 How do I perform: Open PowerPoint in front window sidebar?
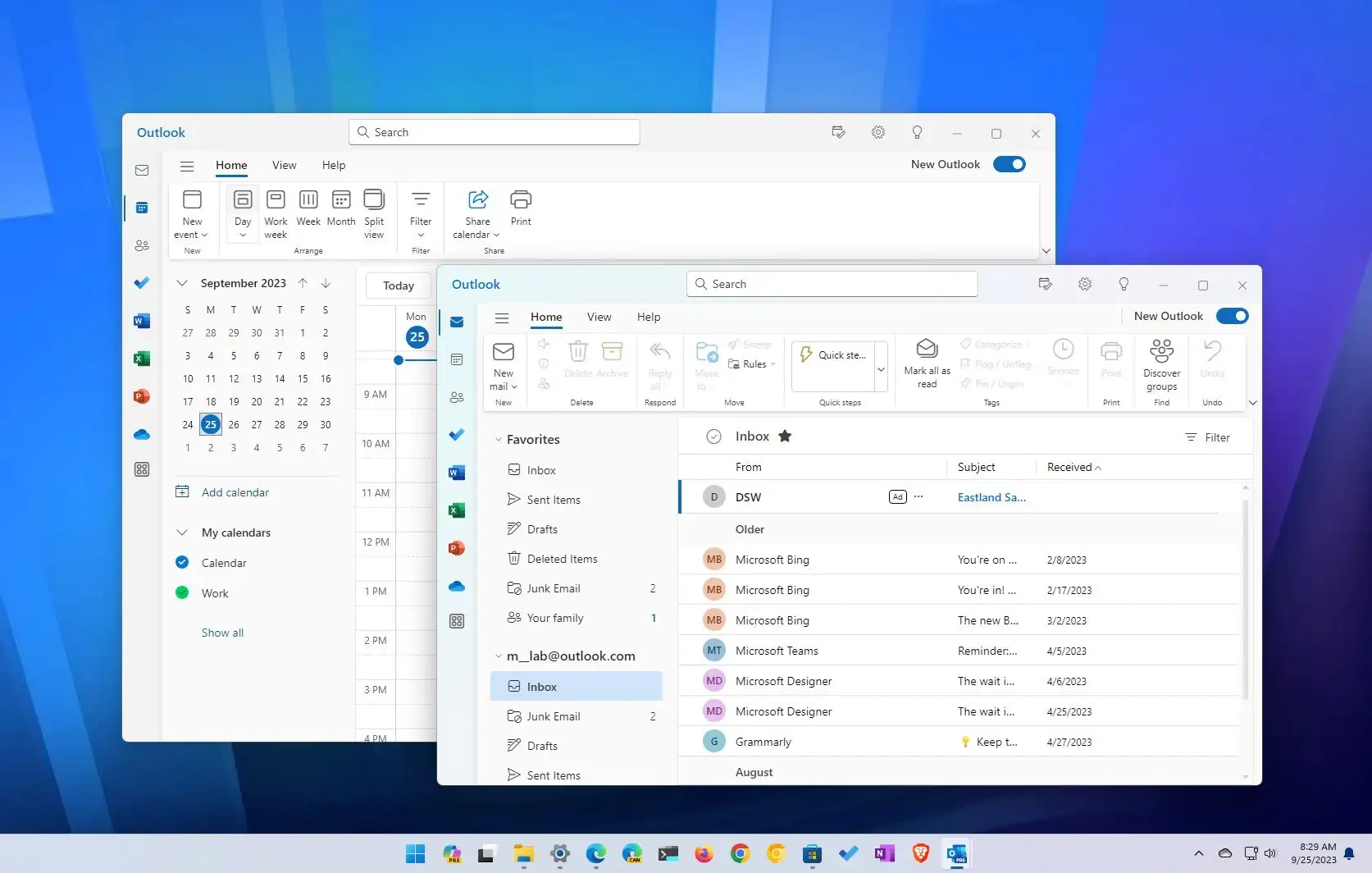457,548
